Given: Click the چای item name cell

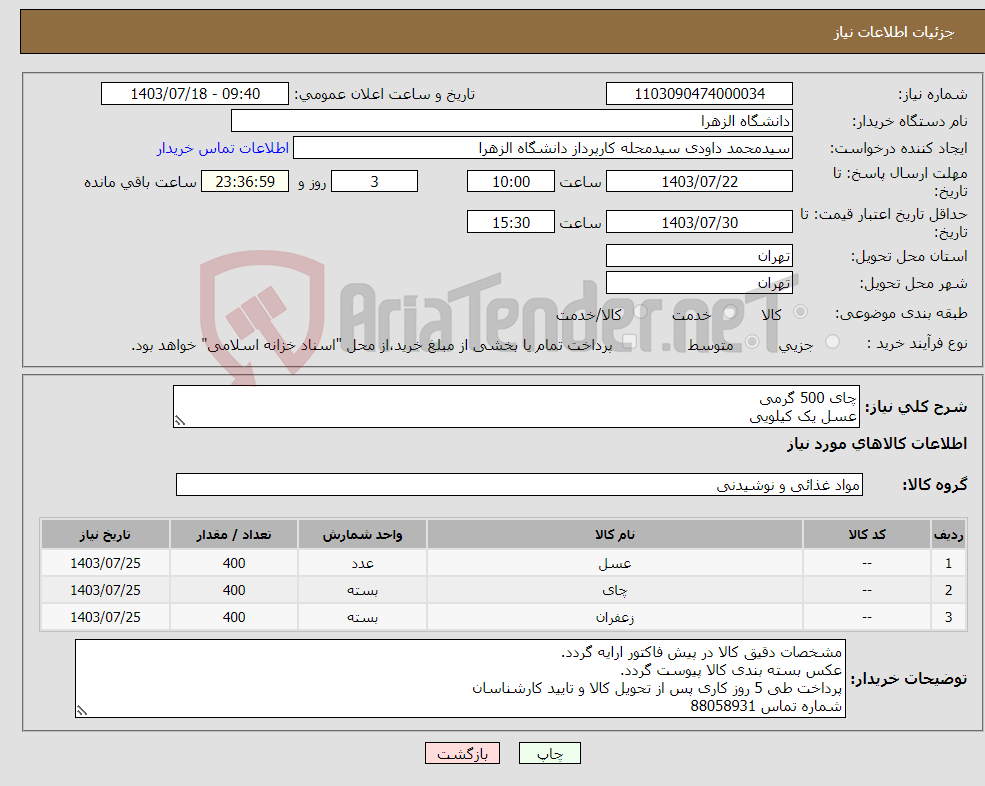Looking at the screenshot, I should tap(615, 590).
